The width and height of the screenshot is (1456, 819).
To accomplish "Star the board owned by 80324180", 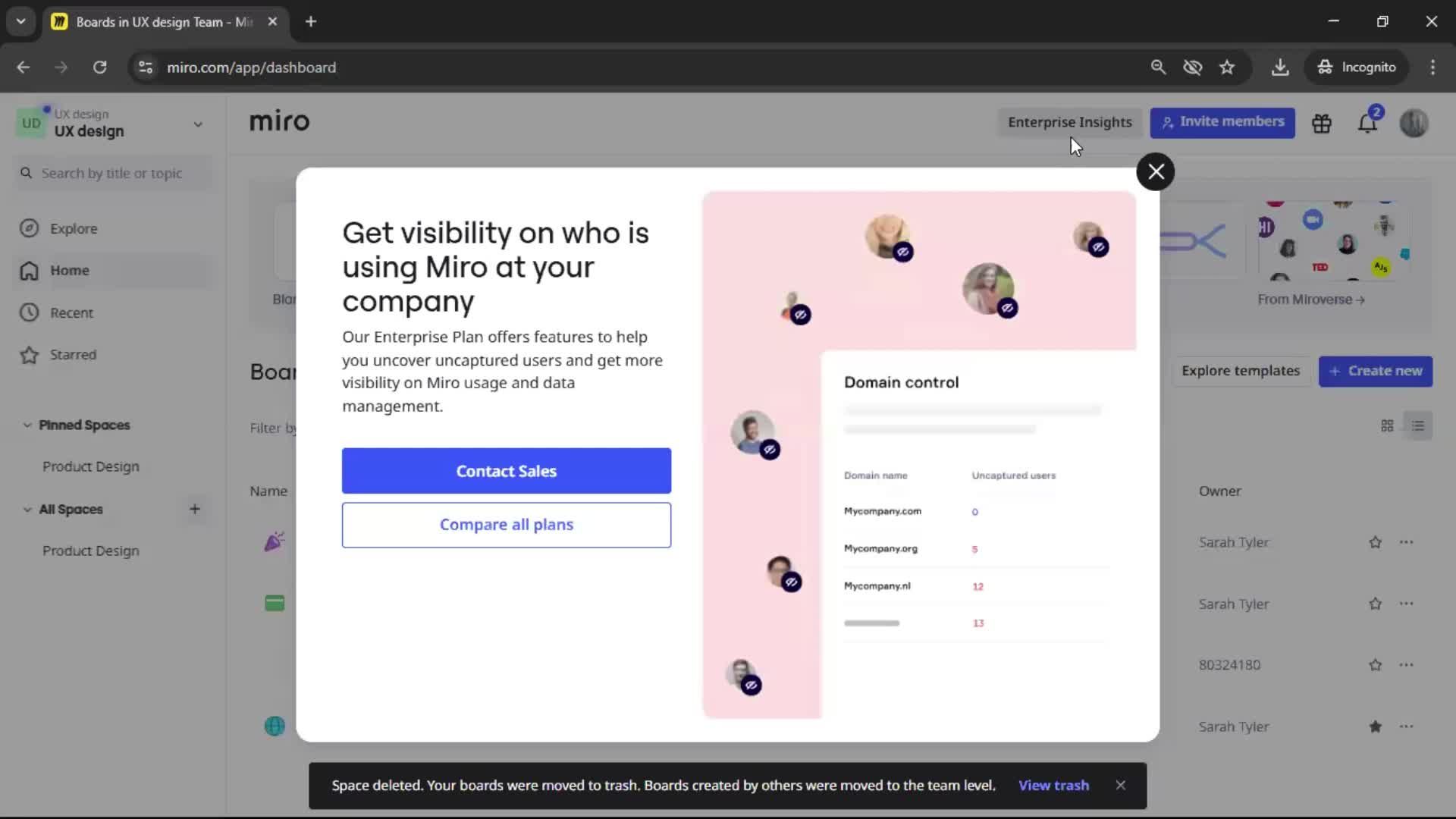I will 1376,665.
